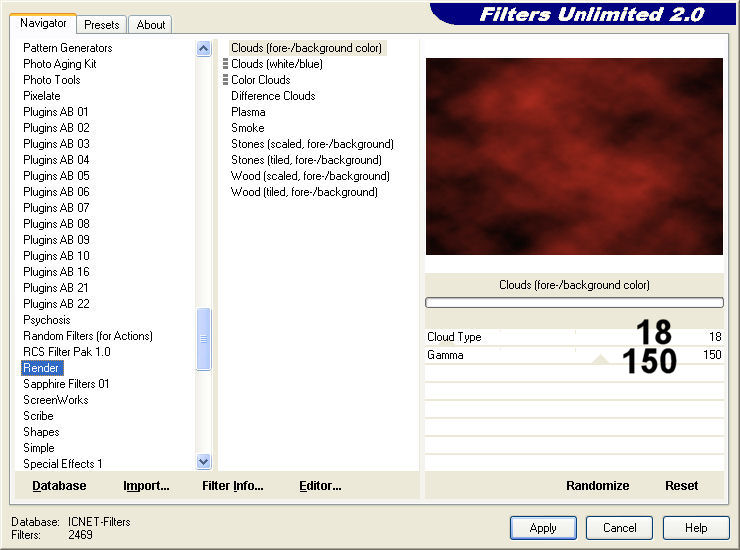Select Plugins AB 02 category
This screenshot has height=550, width=740.
click(56, 128)
